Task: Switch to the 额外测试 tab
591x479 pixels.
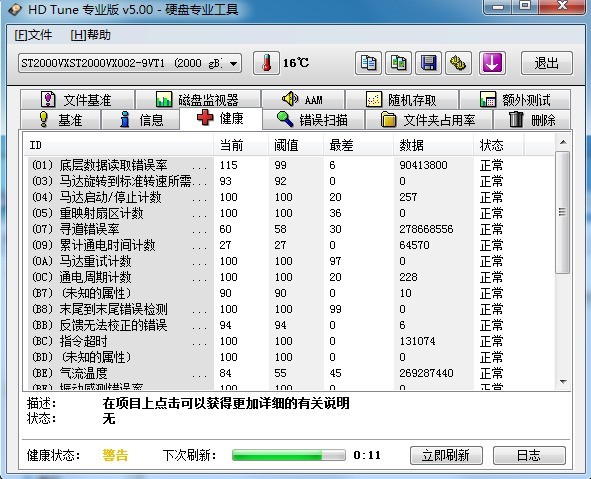Action: point(515,100)
